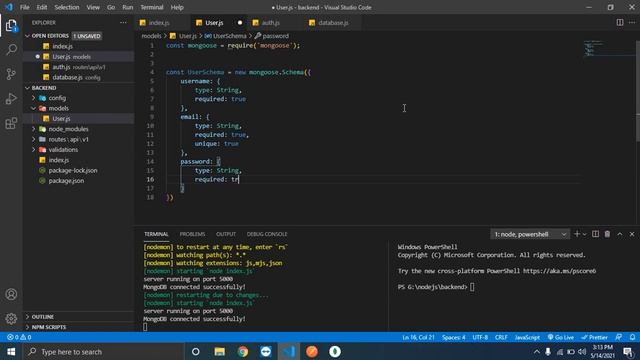Maximize the terminal panel size
Viewport: 640px width, 360px height.
coord(620,234)
